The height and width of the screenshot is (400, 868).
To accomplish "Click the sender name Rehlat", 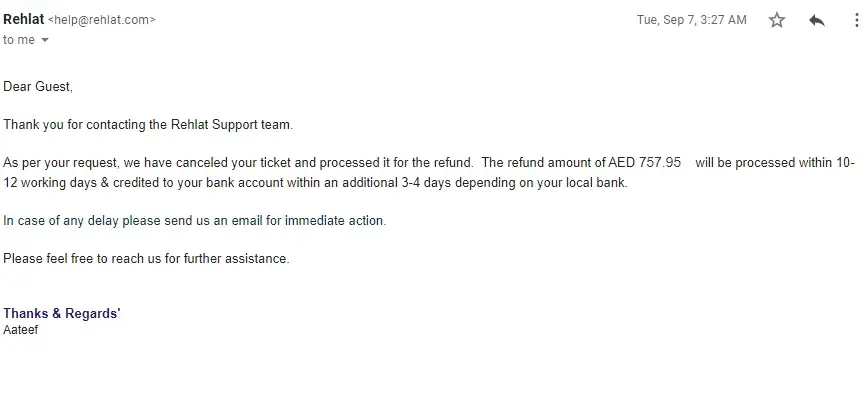I will click(x=23, y=19).
